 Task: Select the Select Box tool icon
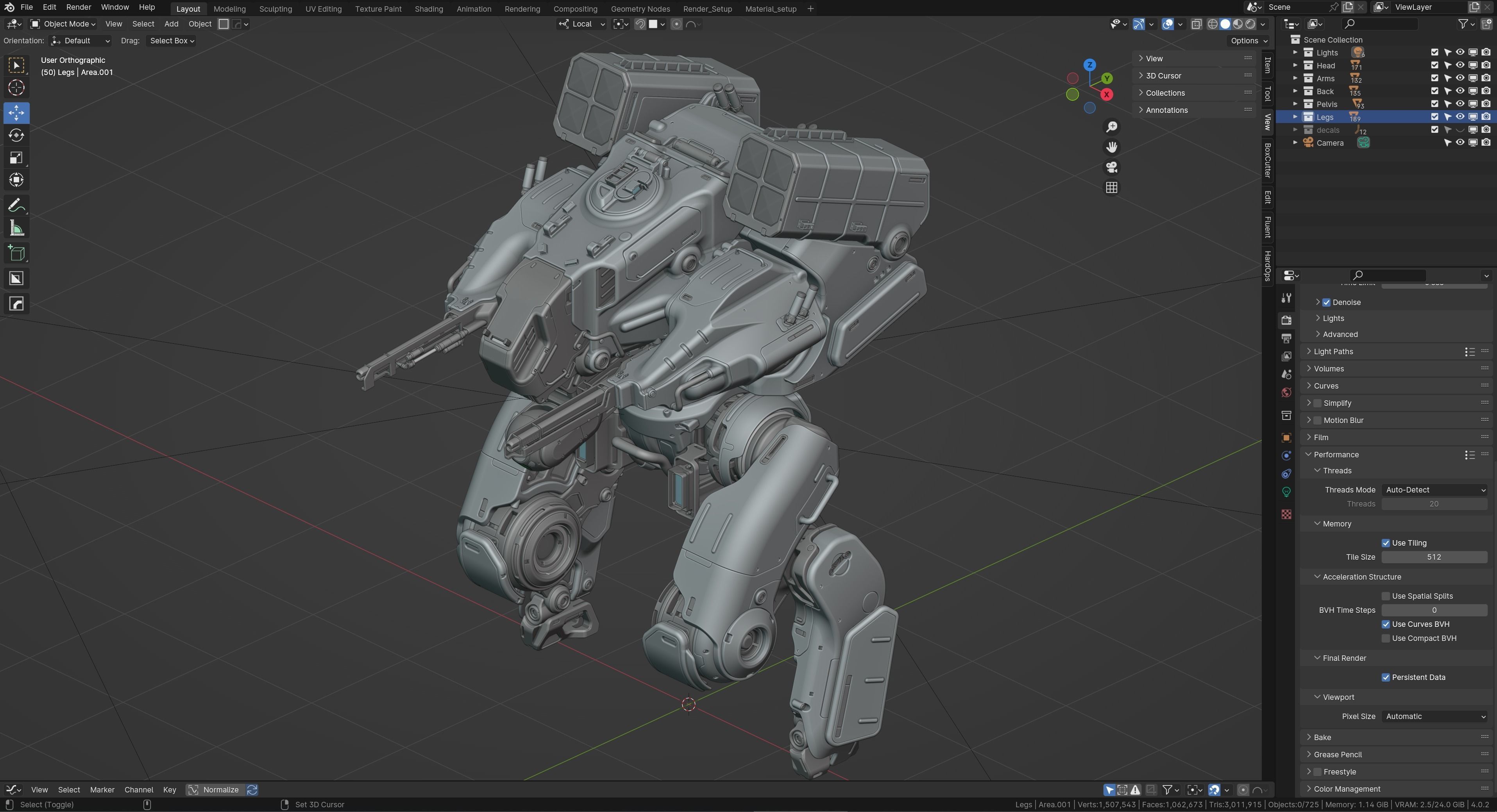click(x=16, y=65)
